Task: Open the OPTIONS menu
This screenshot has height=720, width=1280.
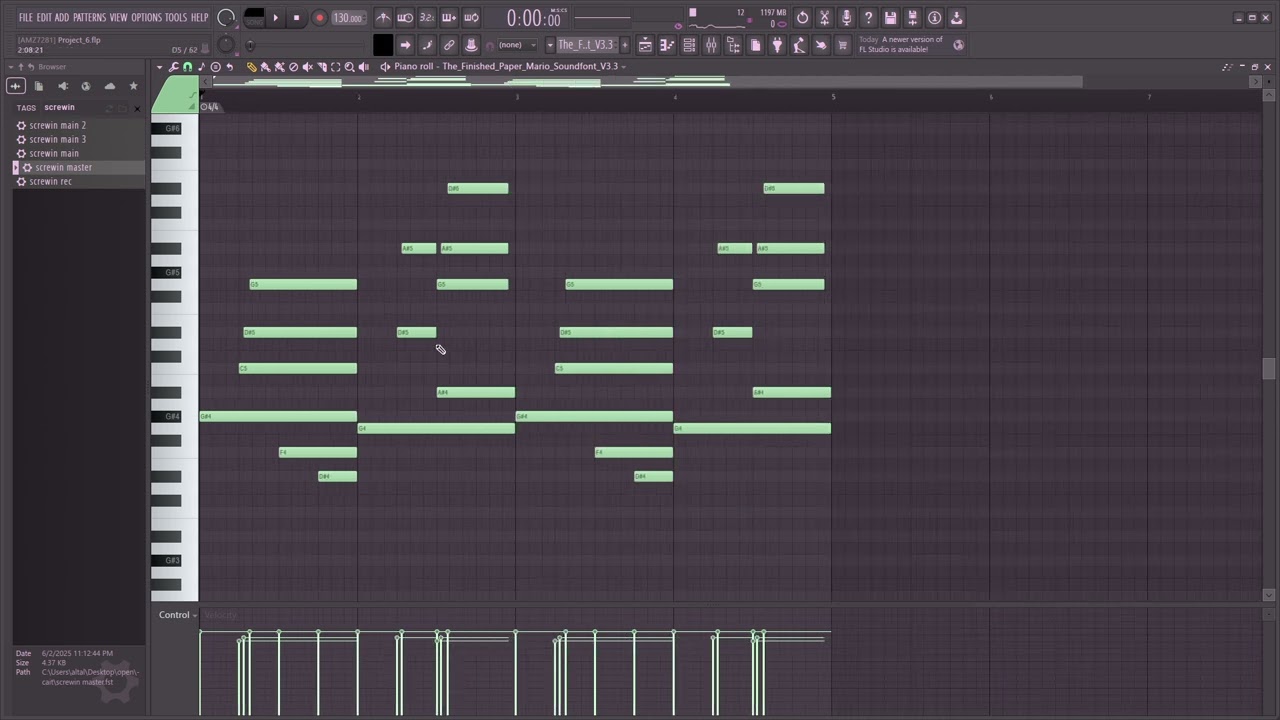Action: tap(146, 17)
